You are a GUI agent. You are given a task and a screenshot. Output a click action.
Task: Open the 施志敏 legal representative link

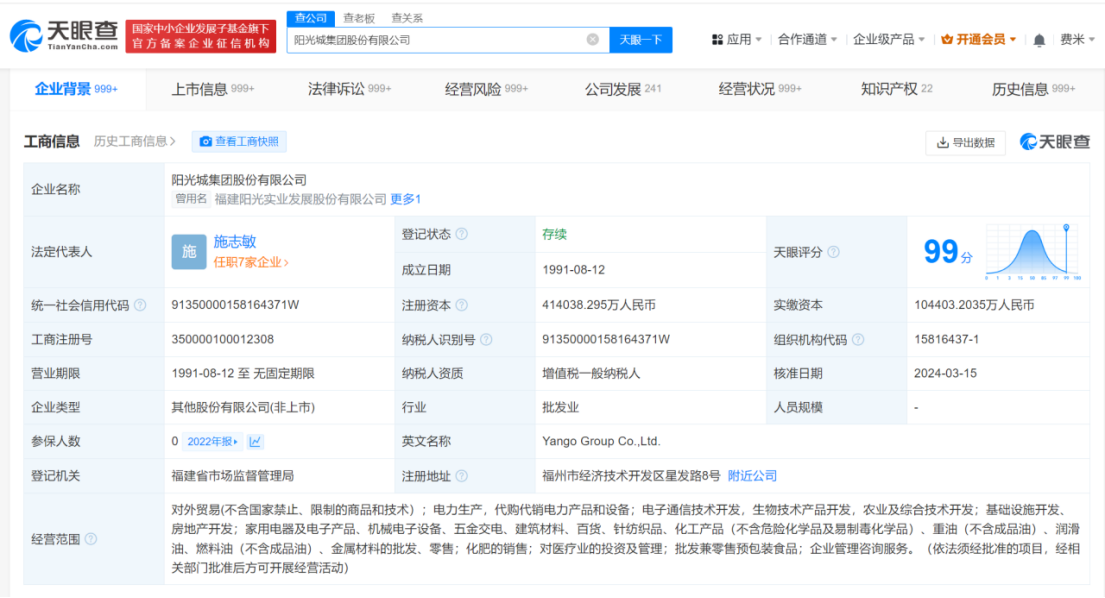point(235,242)
